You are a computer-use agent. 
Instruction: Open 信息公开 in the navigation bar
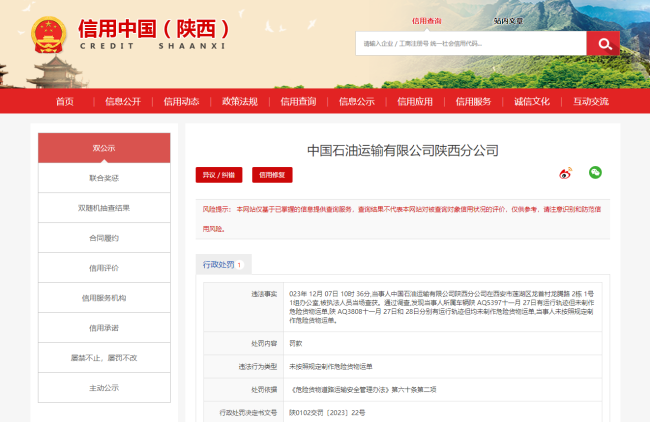[x=123, y=102]
